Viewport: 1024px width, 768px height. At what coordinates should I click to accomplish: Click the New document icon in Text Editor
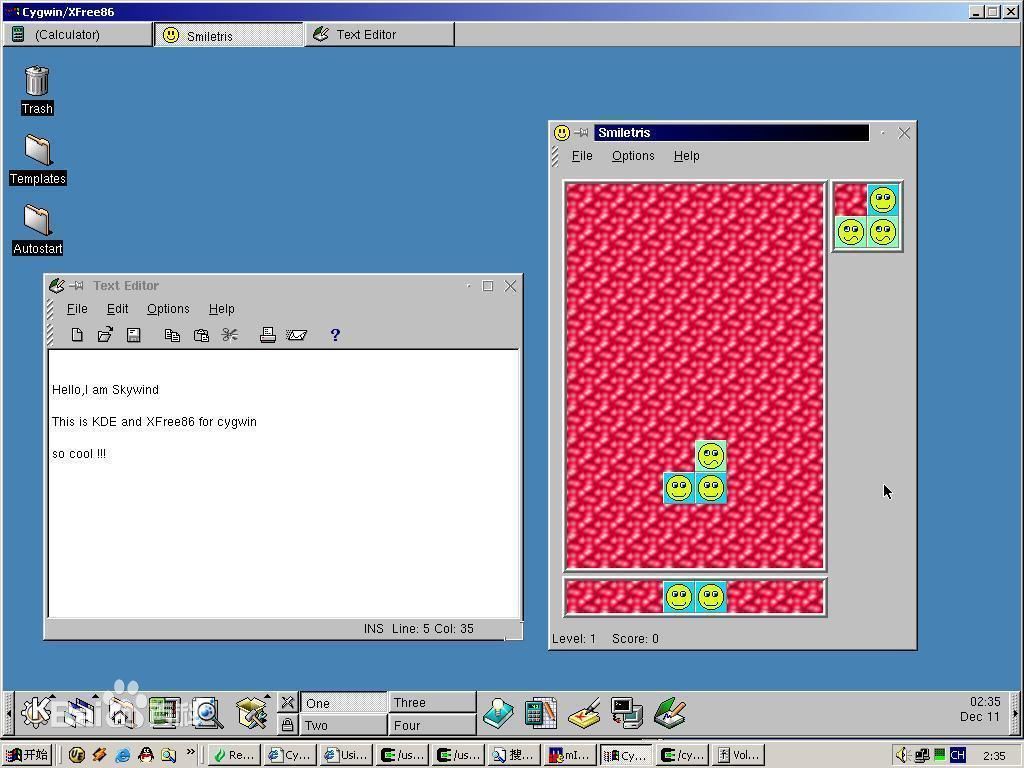tap(77, 335)
